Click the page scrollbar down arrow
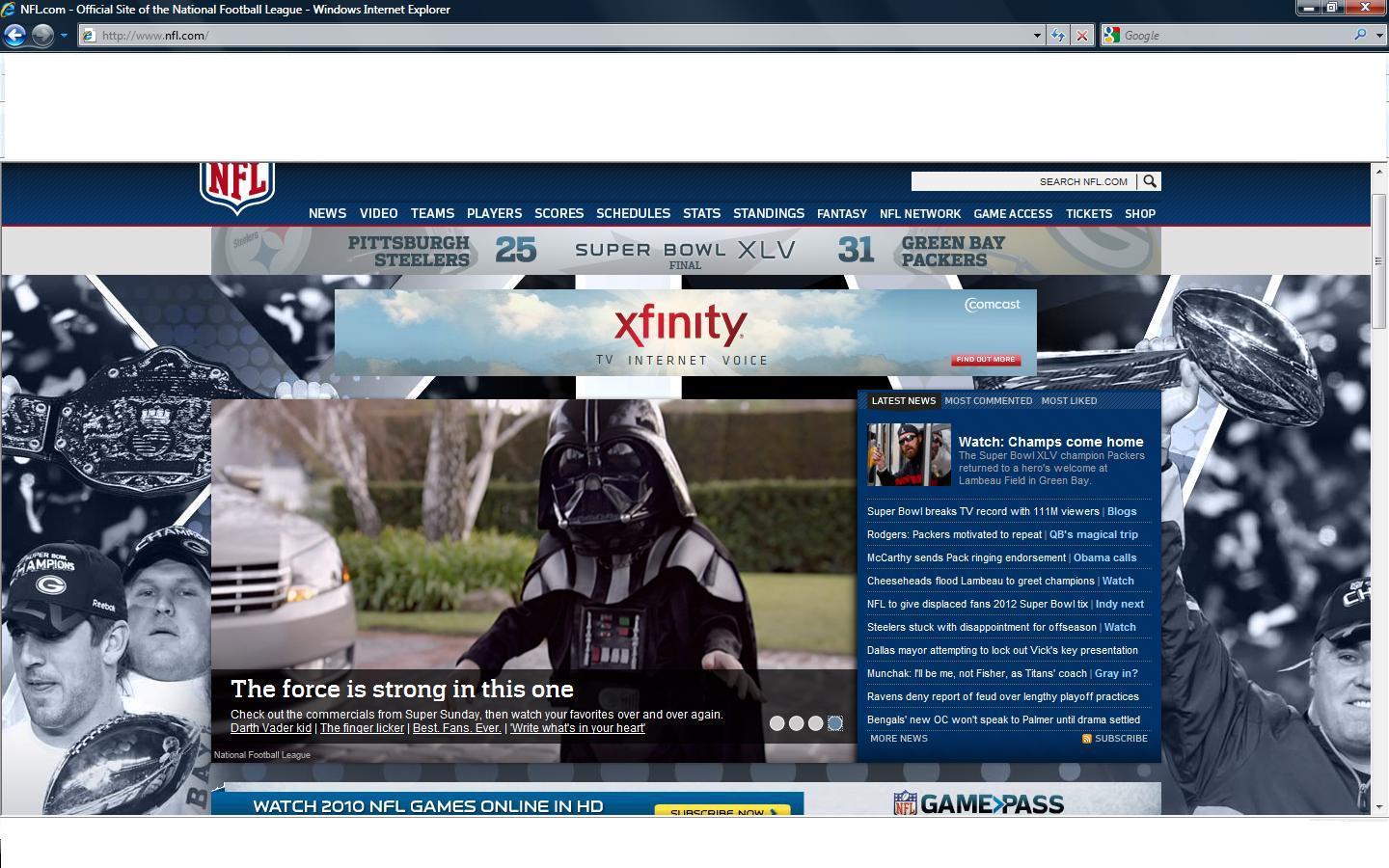Screen dimensions: 1389x868 [1379, 806]
